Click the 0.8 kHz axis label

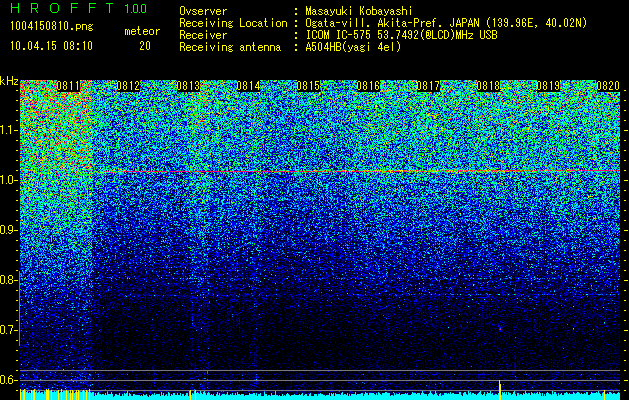click(x=9, y=280)
